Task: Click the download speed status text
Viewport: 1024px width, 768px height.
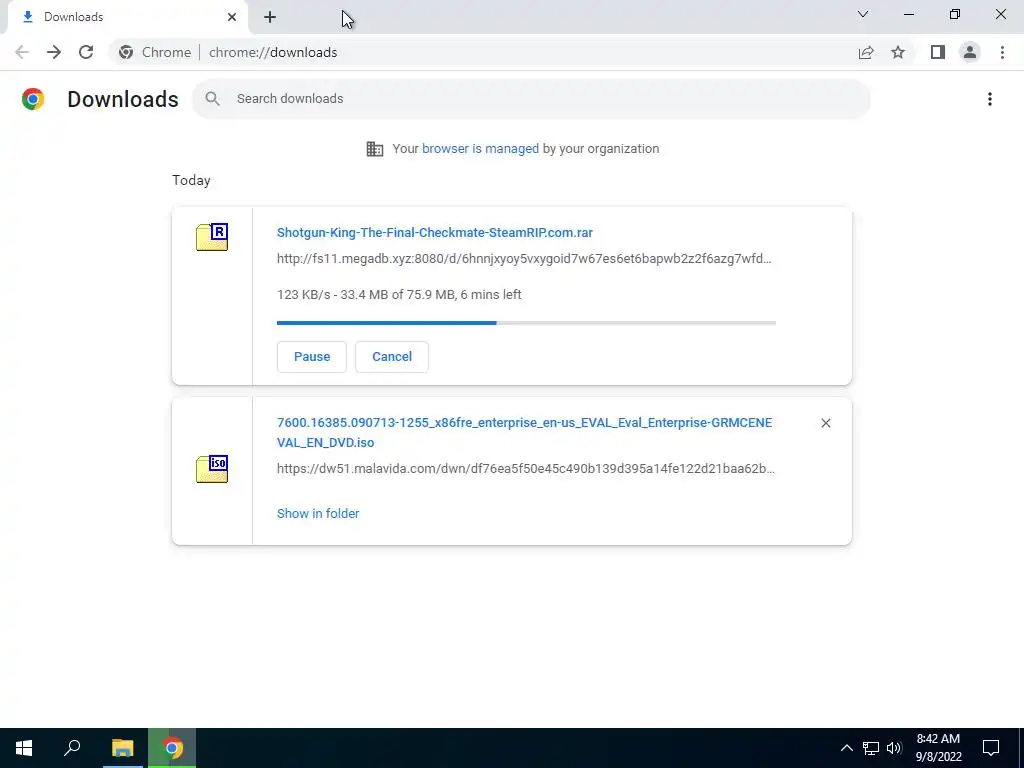Action: point(399,295)
